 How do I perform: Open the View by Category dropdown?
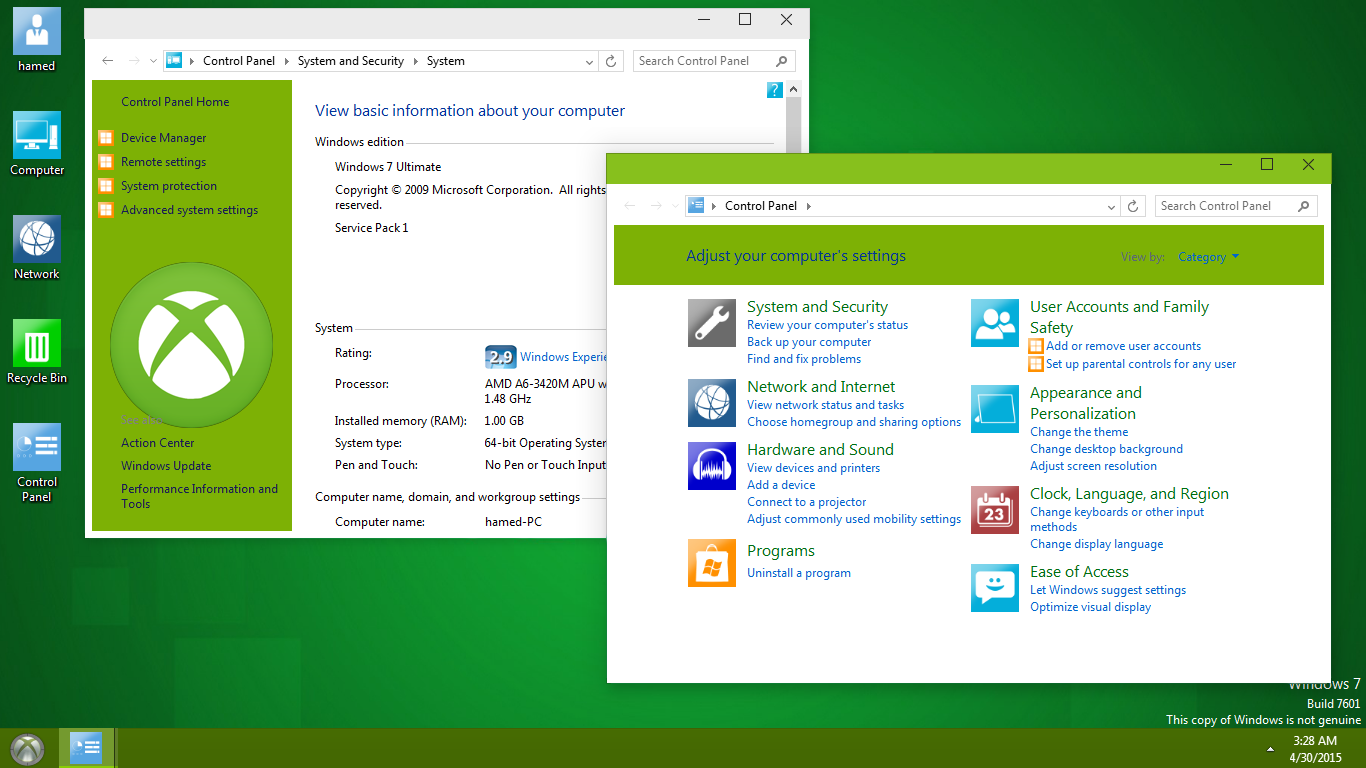coord(1208,257)
